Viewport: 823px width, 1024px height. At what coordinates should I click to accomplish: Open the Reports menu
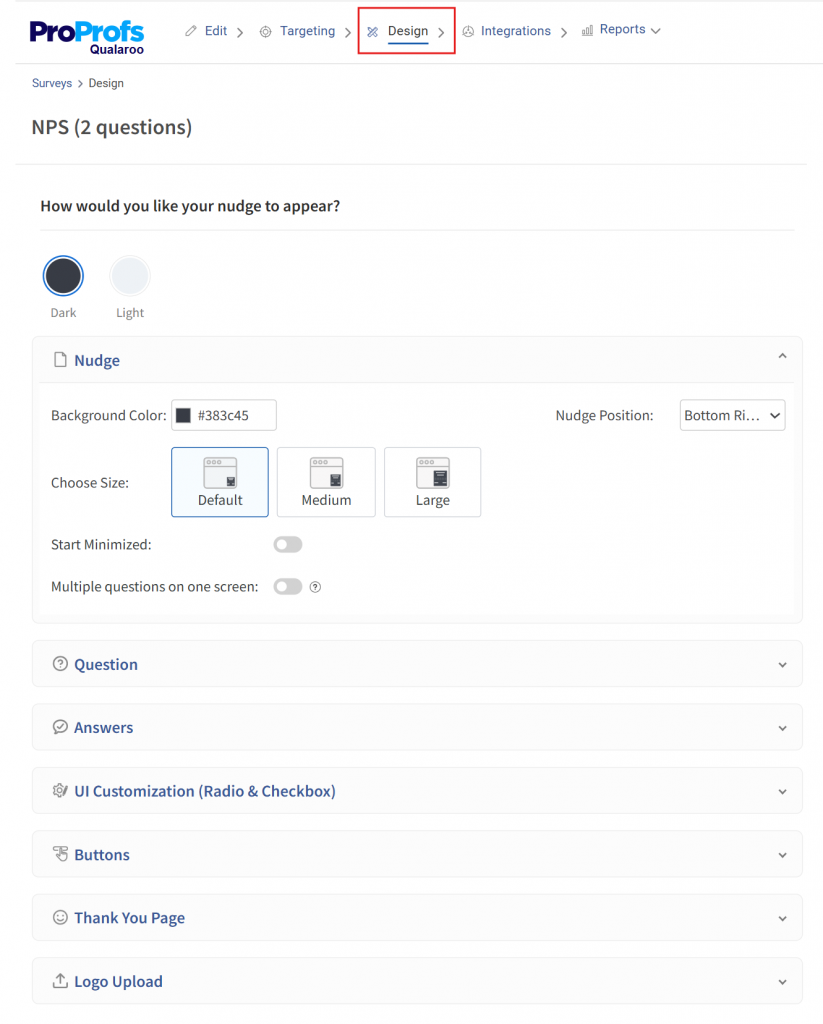pyautogui.click(x=622, y=29)
